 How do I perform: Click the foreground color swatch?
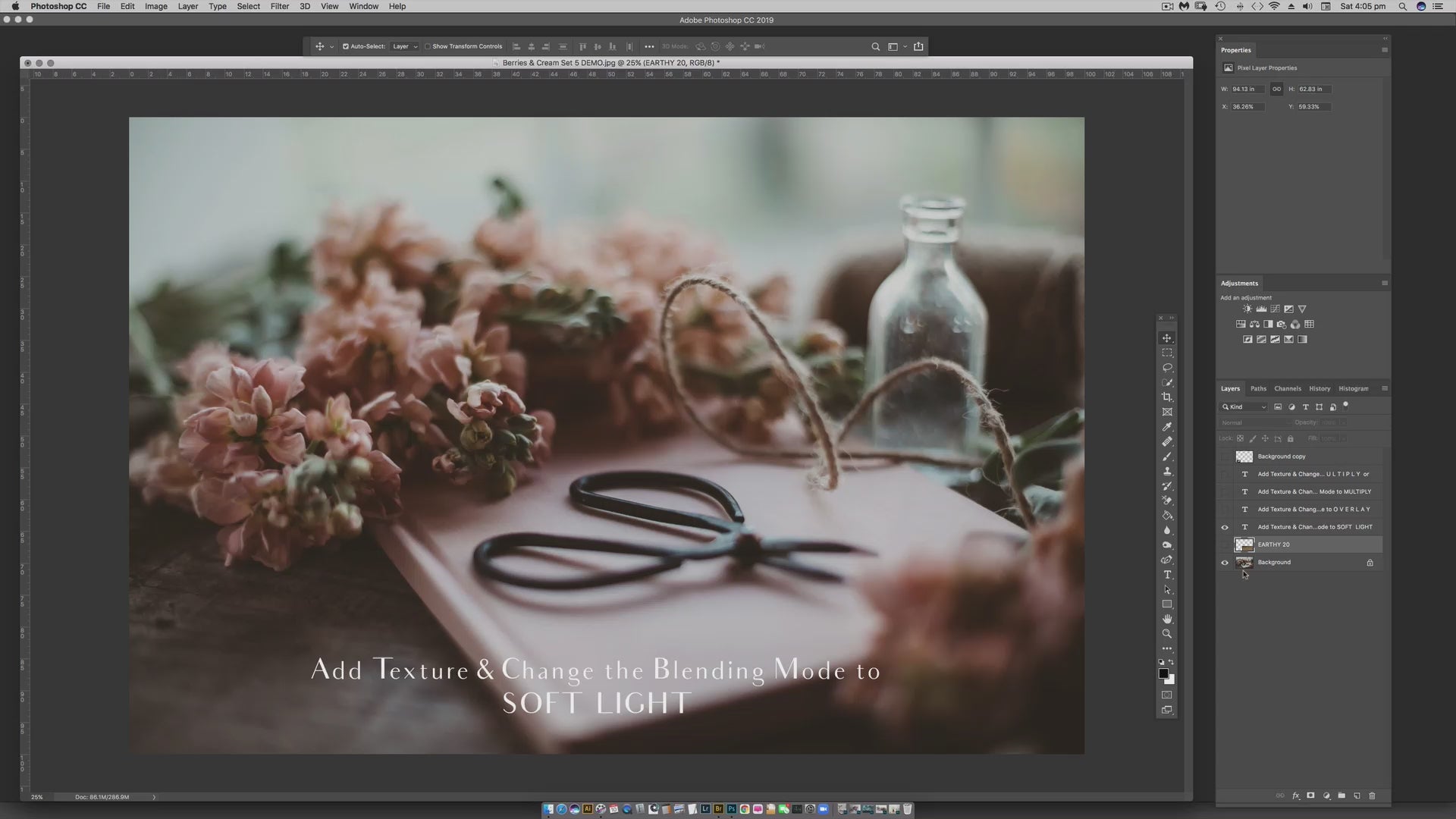pos(1163,673)
